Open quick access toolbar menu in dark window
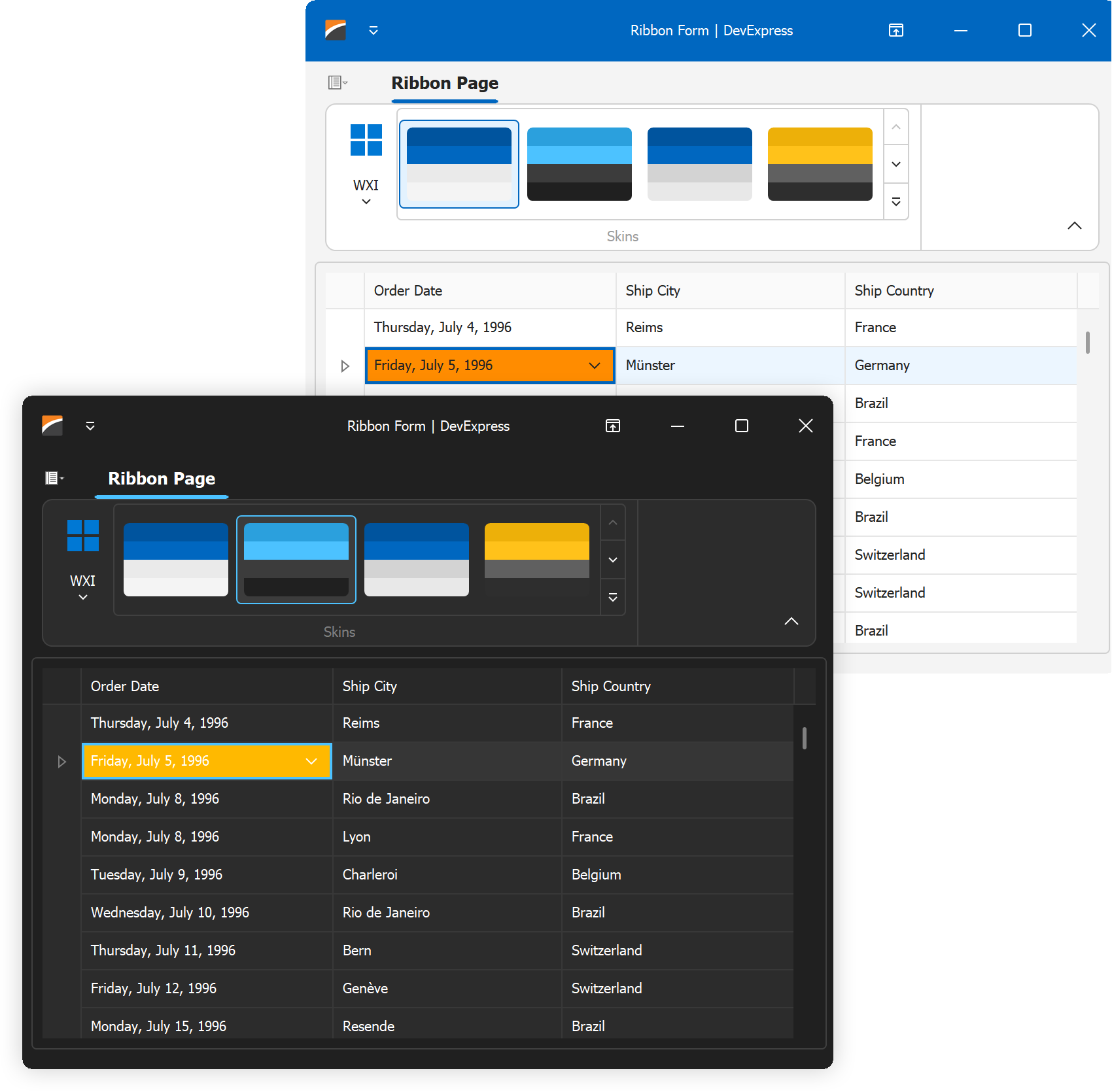This screenshot has width=1112, height=1092. pyautogui.click(x=90, y=426)
